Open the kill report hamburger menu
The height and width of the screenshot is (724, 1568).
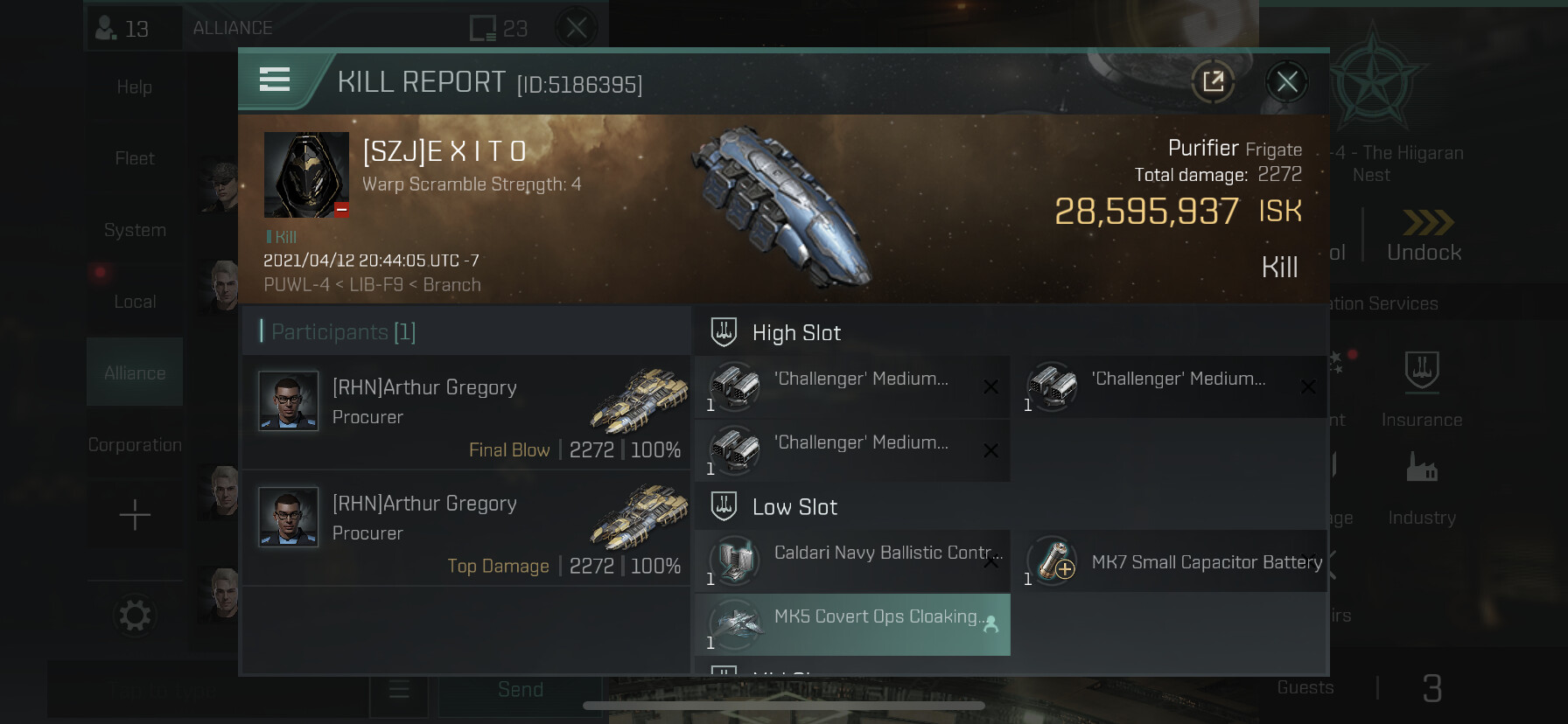pyautogui.click(x=275, y=80)
